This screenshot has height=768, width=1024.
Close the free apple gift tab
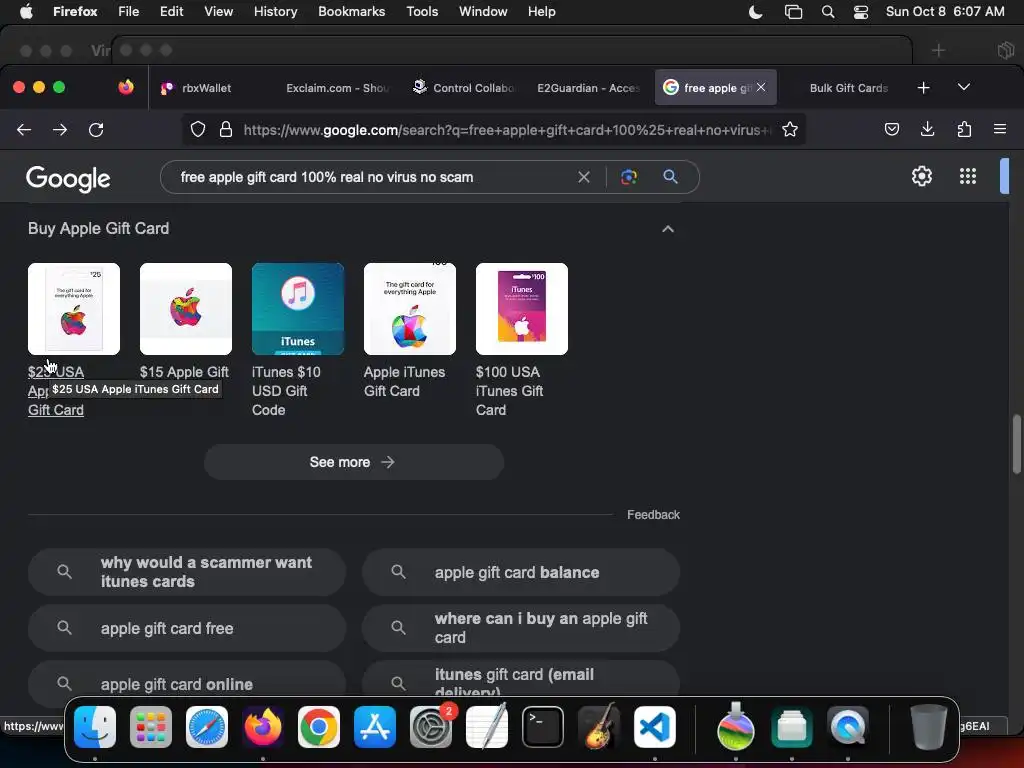pos(761,87)
